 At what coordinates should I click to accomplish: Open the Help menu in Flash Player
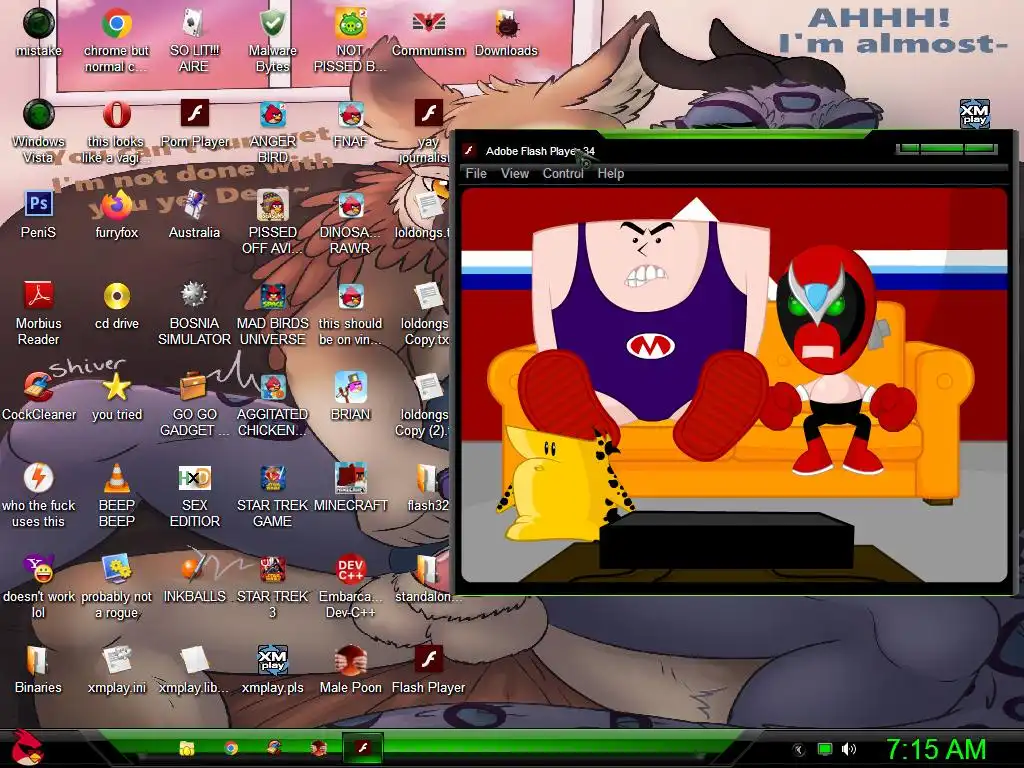611,174
